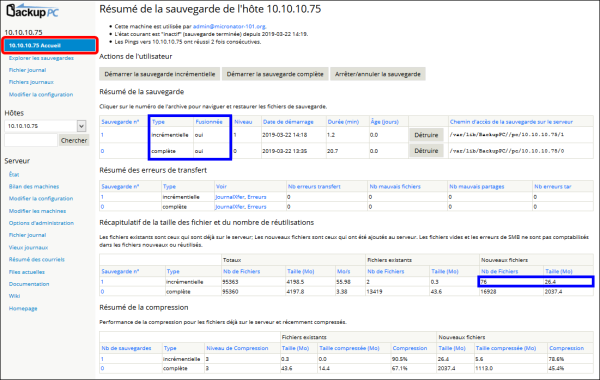Viewport: 600px width, 380px height.
Task: Click value 4197.8 total size cell
Action: [296, 292]
